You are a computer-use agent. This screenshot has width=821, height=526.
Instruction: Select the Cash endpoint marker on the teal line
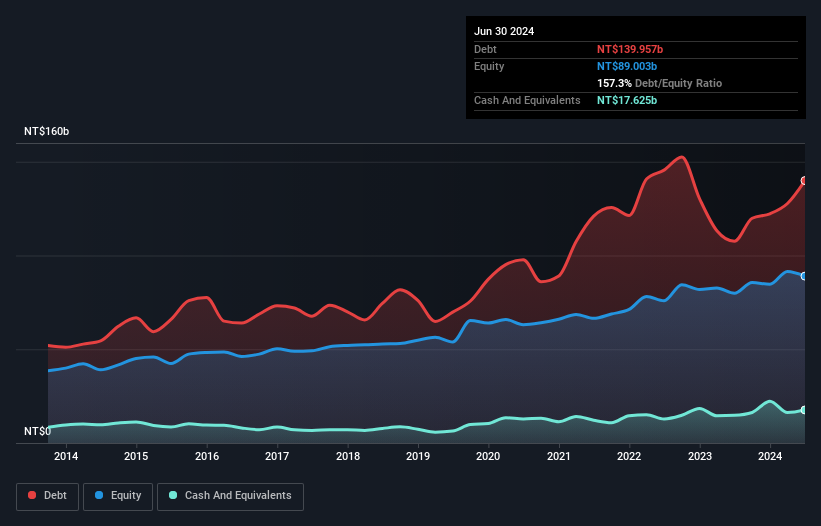click(804, 410)
